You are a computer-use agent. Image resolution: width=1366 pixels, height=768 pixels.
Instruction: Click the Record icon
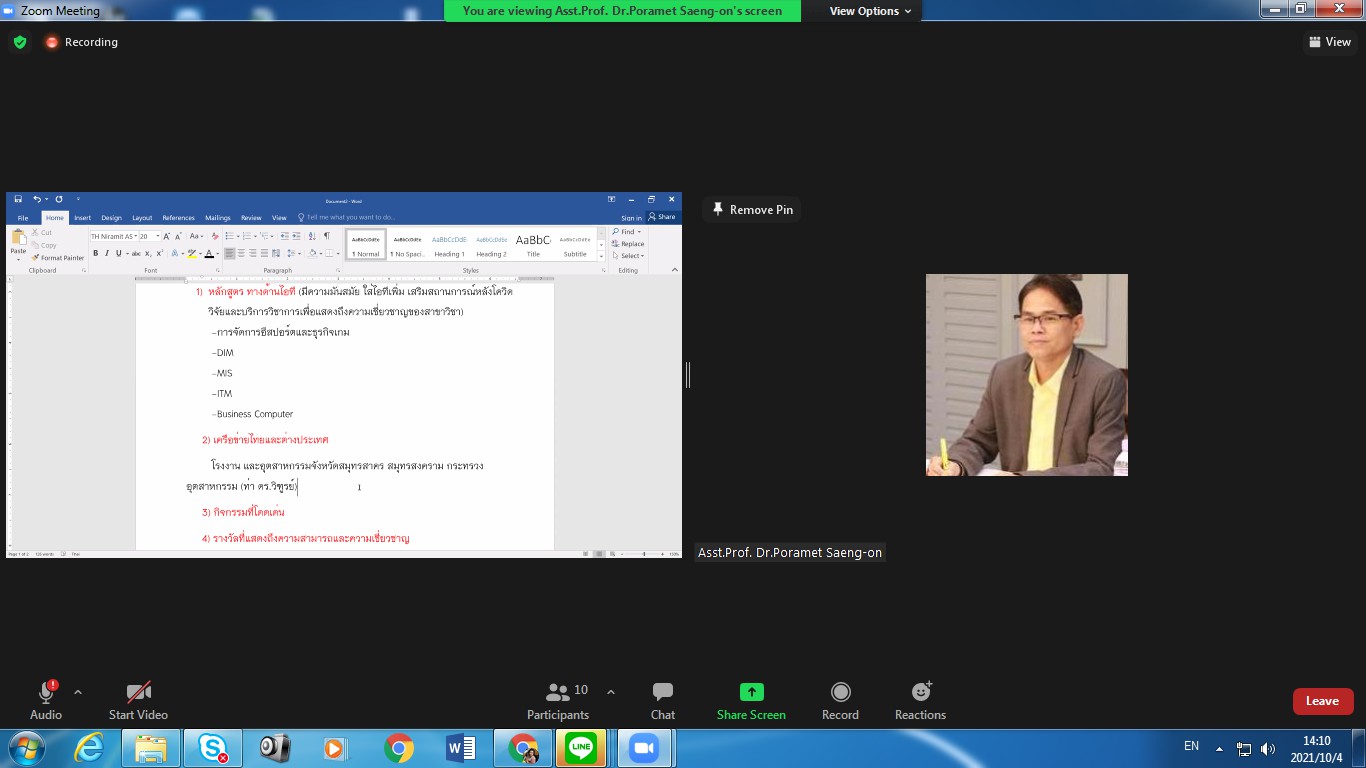[x=840, y=692]
